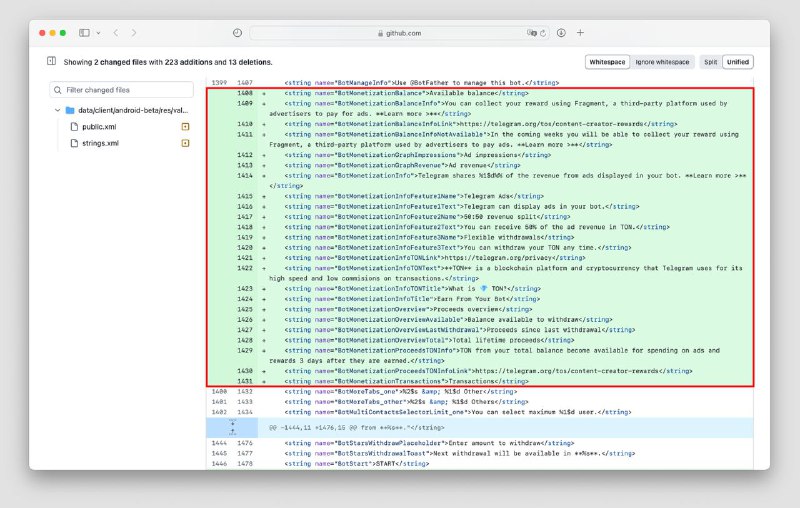This screenshot has height=508, width=800.
Task: Open Safari downloads icon
Action: tap(561, 33)
